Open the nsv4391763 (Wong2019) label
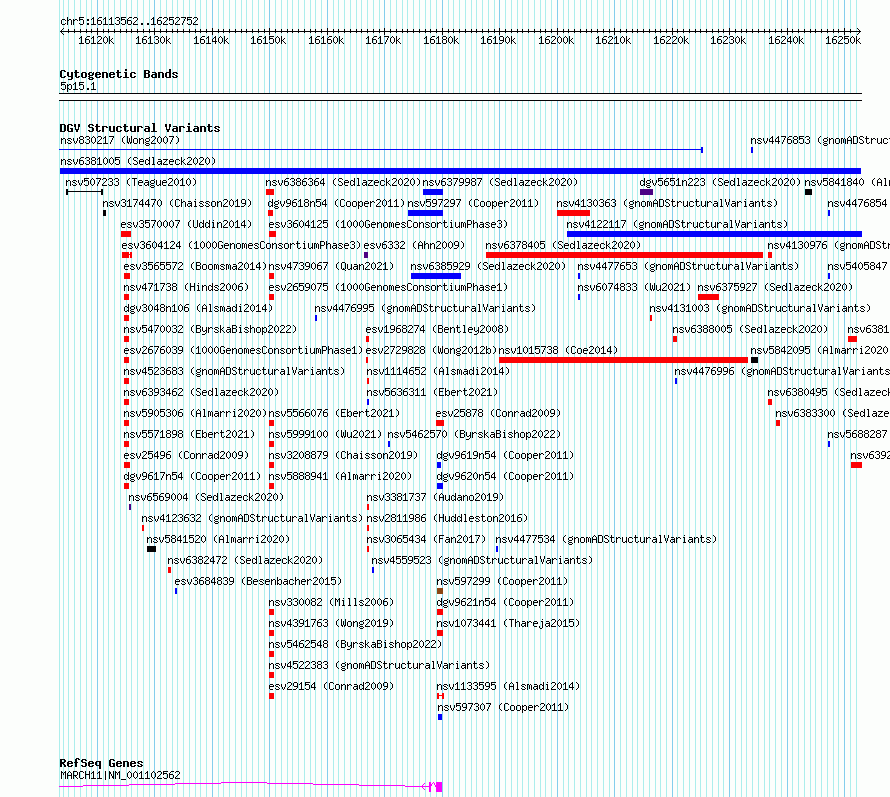The image size is (890, 797). point(331,623)
